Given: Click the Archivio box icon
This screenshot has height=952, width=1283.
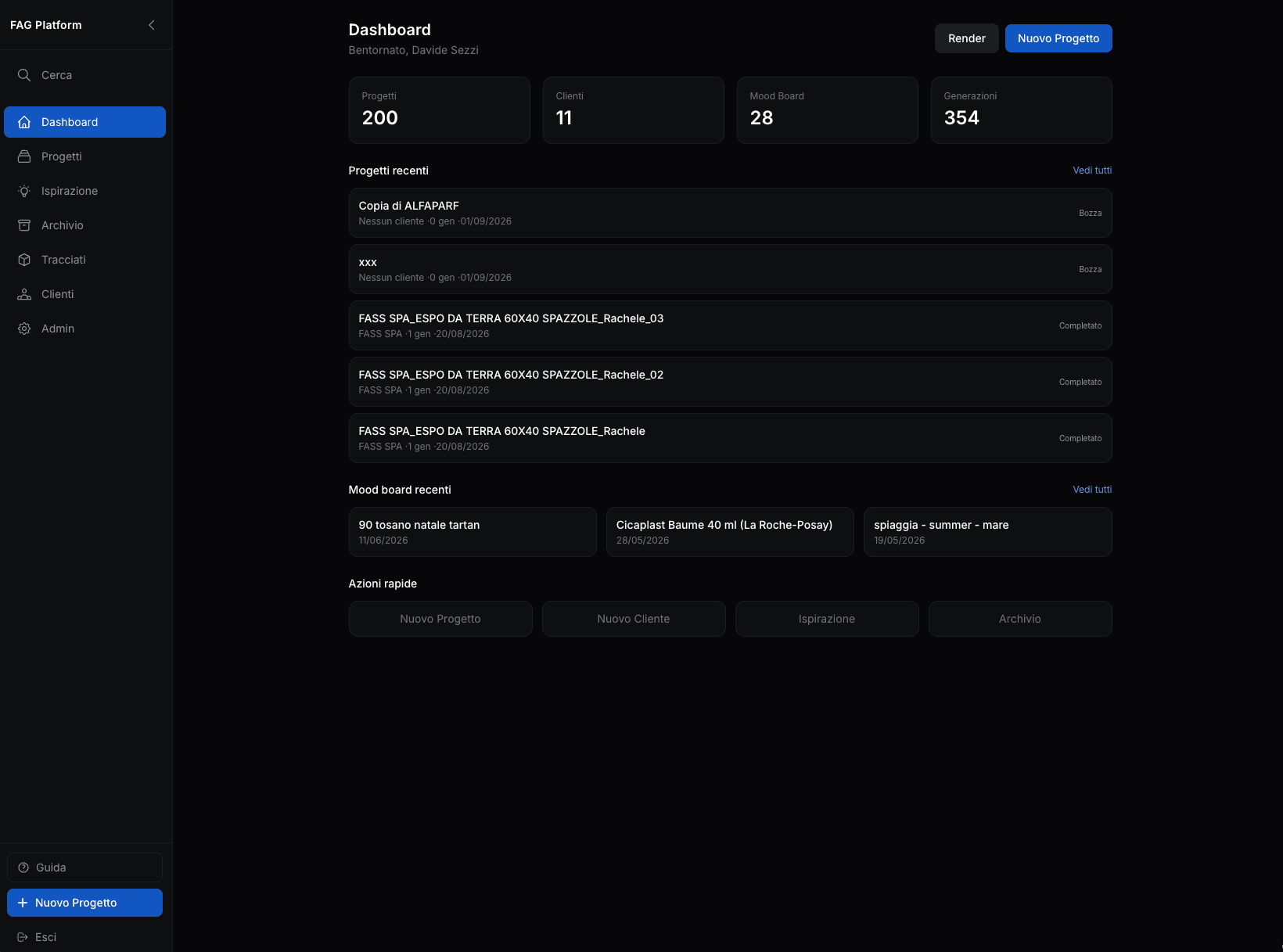Looking at the screenshot, I should (24, 225).
